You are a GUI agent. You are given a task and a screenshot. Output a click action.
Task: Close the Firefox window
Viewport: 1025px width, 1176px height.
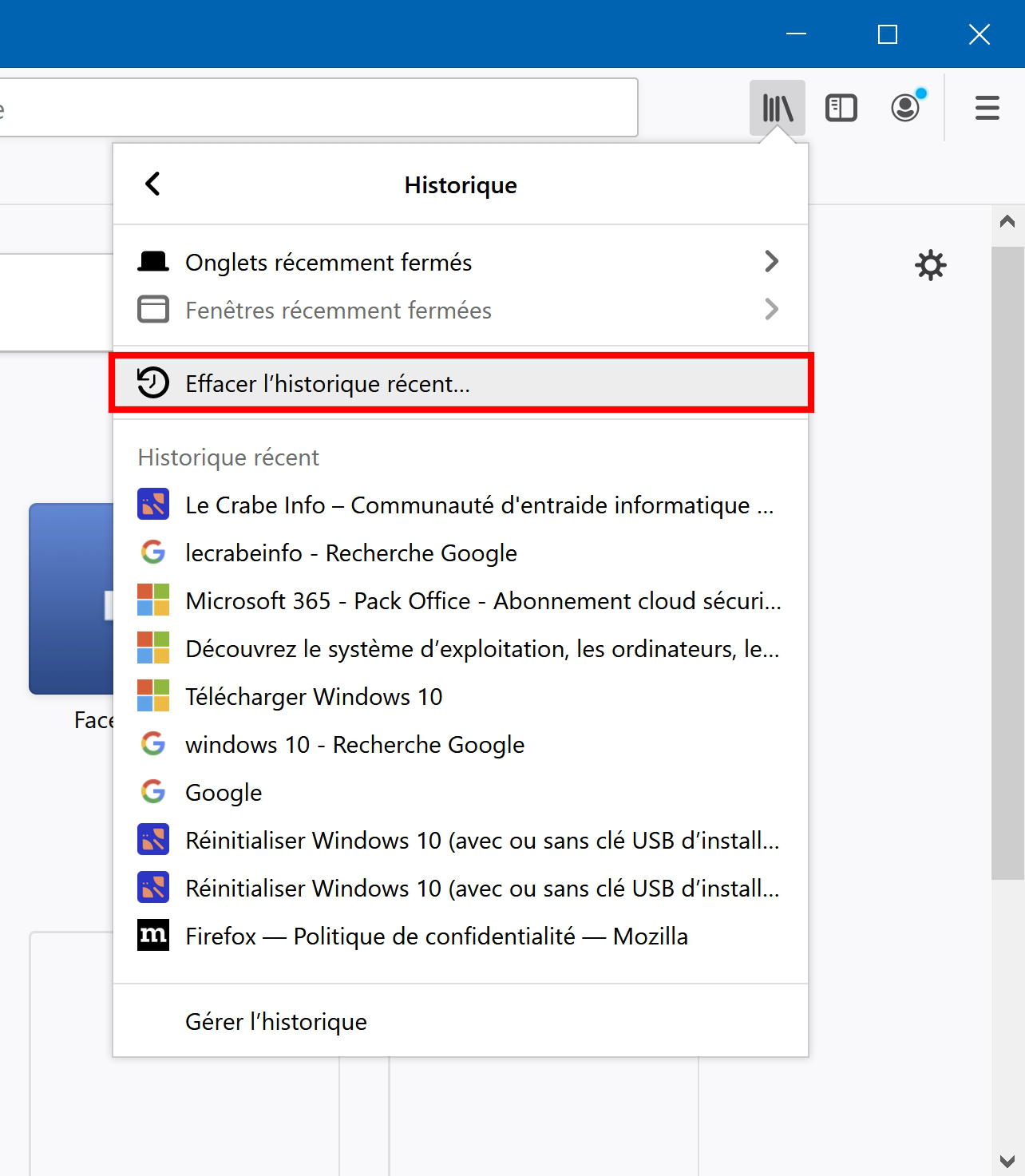(x=979, y=34)
